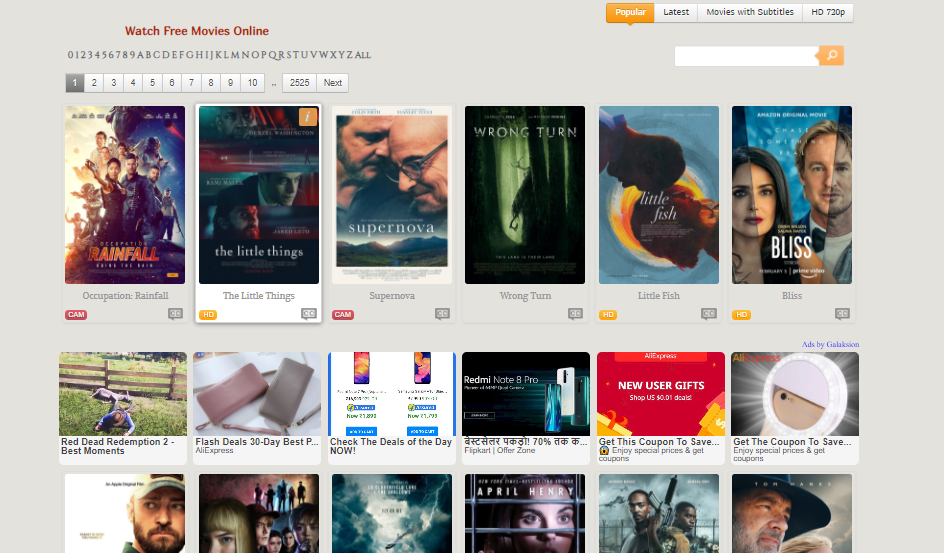Viewport: 944px width, 553px height.
Task: Filter movies by letter A
Action: (140, 55)
